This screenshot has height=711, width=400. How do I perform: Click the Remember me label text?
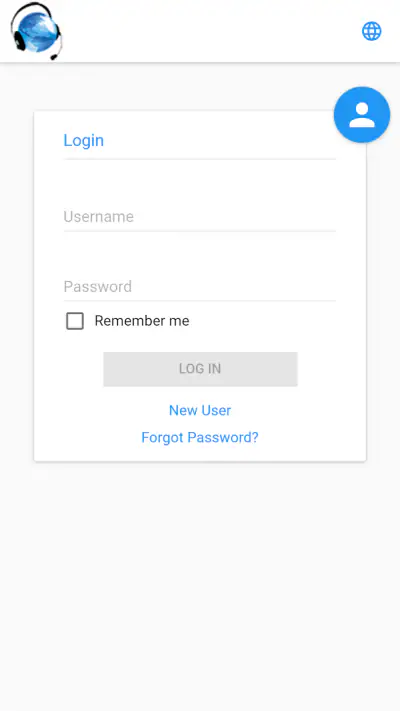click(x=141, y=321)
